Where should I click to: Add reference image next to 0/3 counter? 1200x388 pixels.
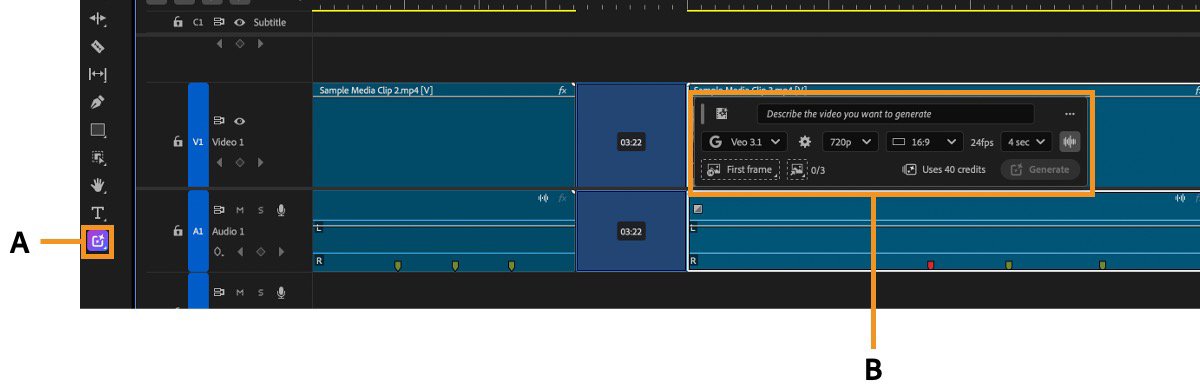pyautogui.click(x=797, y=170)
